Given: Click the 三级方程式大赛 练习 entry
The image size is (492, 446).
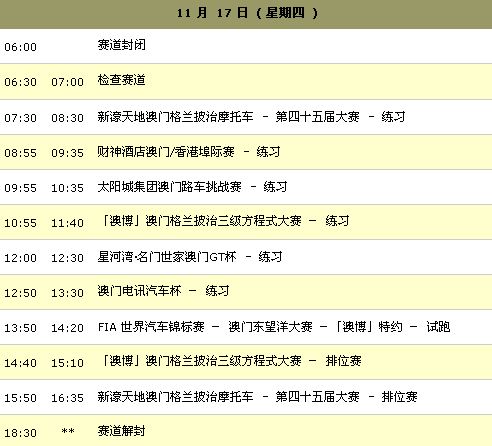Looking at the screenshot, I should point(225,221).
